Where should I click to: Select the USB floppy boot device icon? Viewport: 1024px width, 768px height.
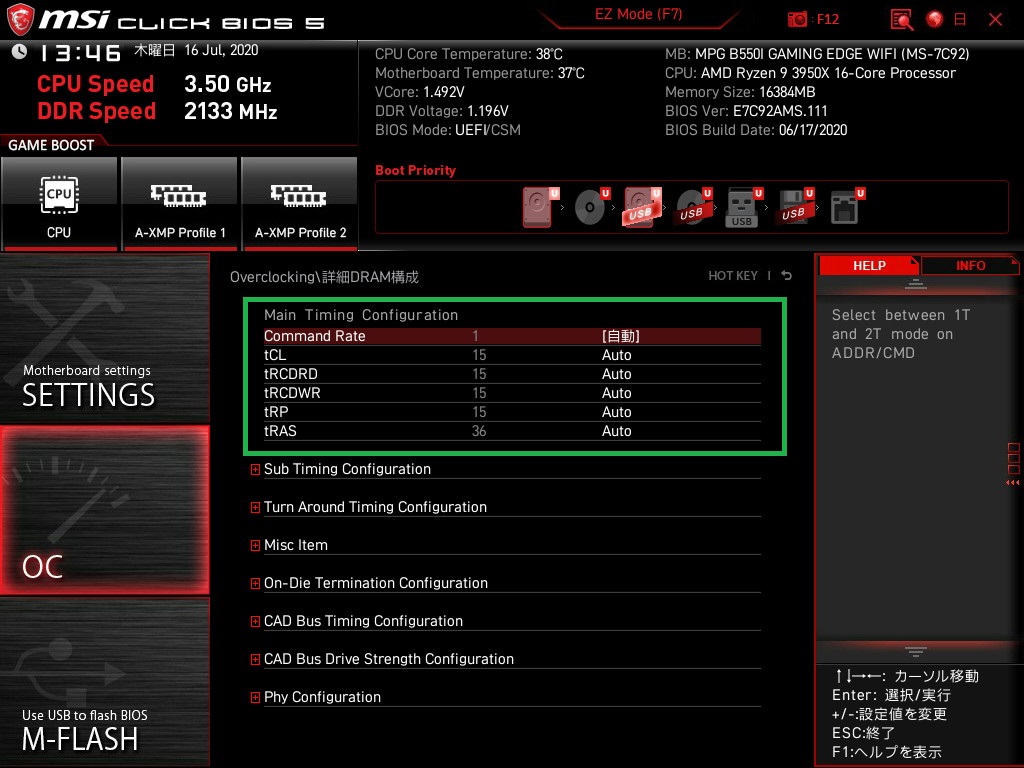click(x=795, y=206)
